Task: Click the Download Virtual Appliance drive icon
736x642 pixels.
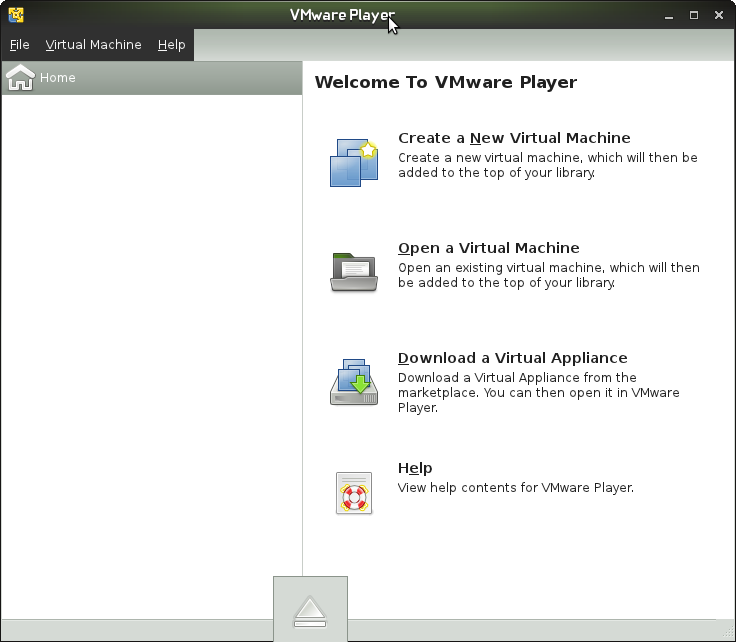Action: (354, 382)
